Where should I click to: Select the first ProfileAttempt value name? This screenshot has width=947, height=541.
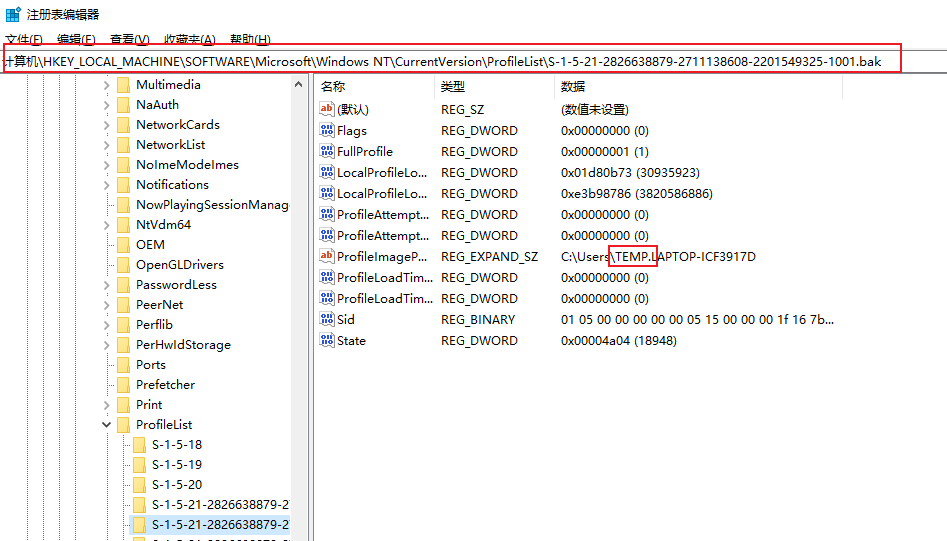383,214
